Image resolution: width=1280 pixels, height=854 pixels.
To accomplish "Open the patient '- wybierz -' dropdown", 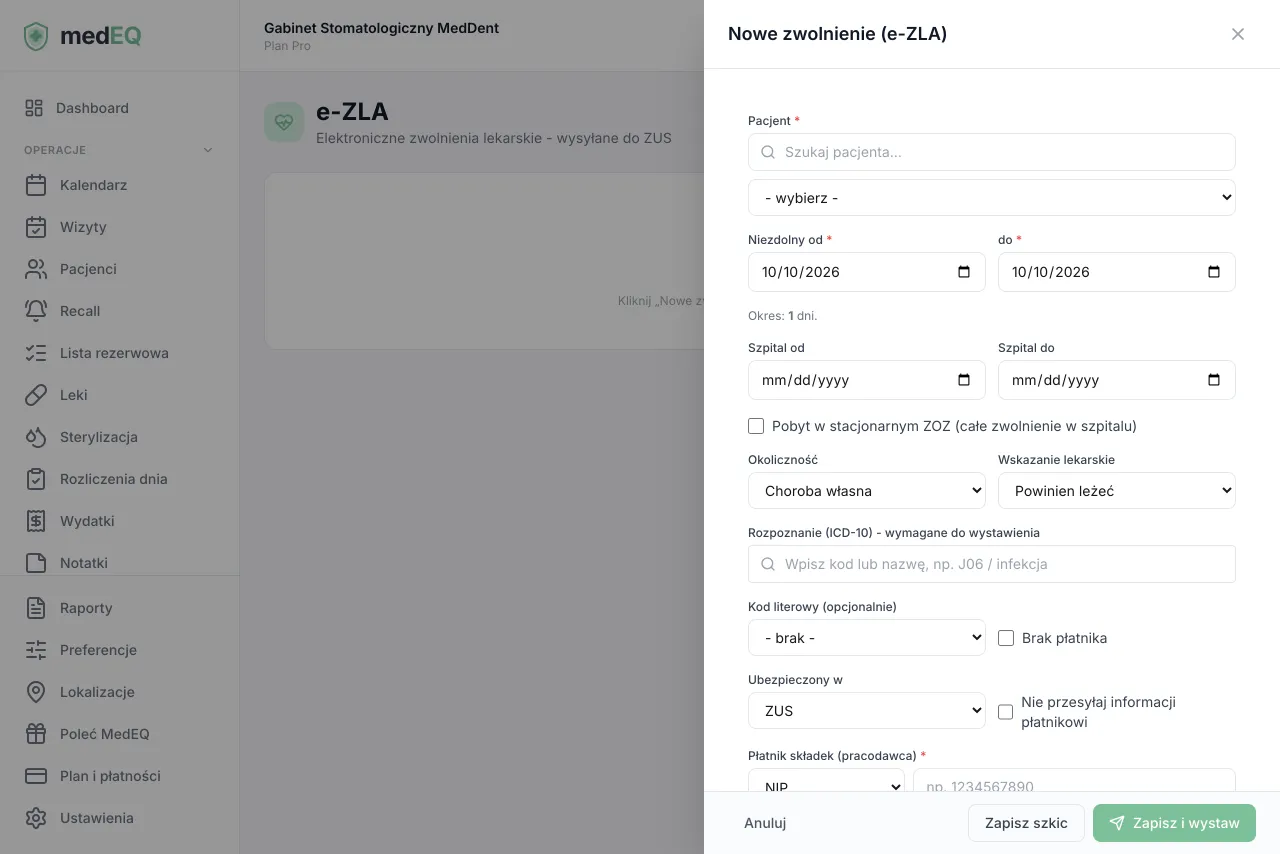I will point(992,198).
